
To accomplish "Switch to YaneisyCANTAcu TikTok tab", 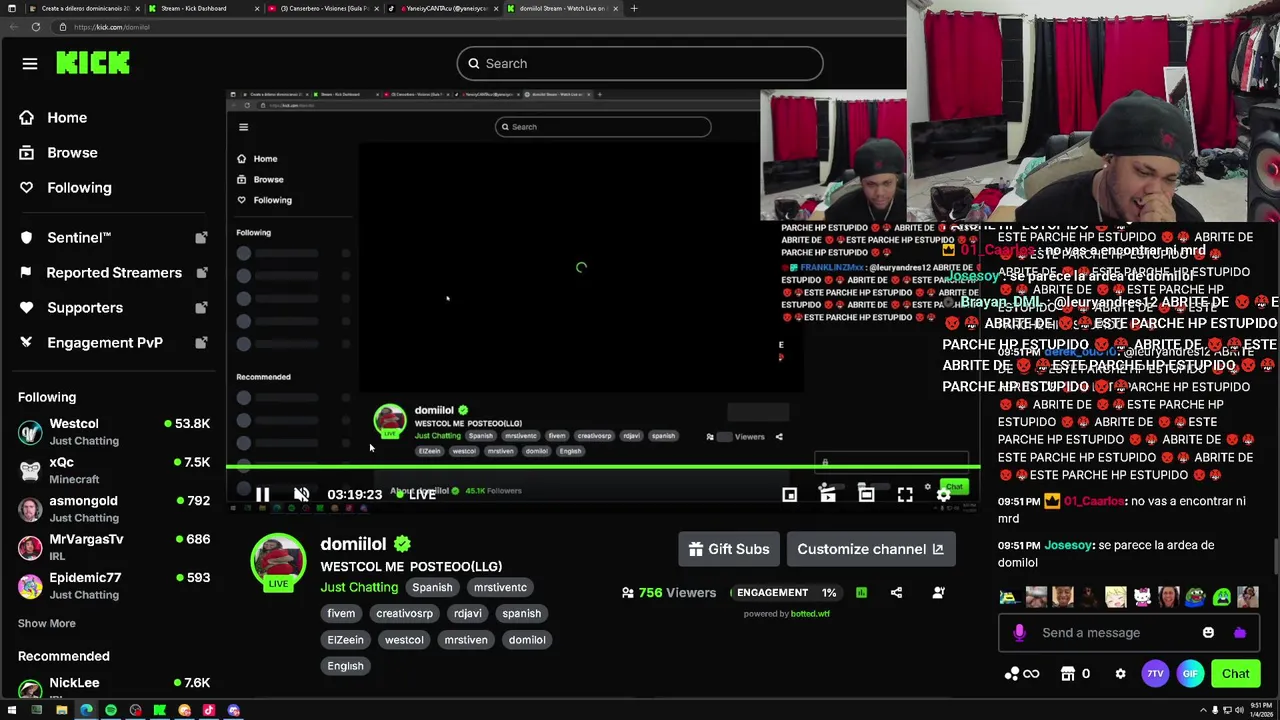I will click(x=443, y=8).
